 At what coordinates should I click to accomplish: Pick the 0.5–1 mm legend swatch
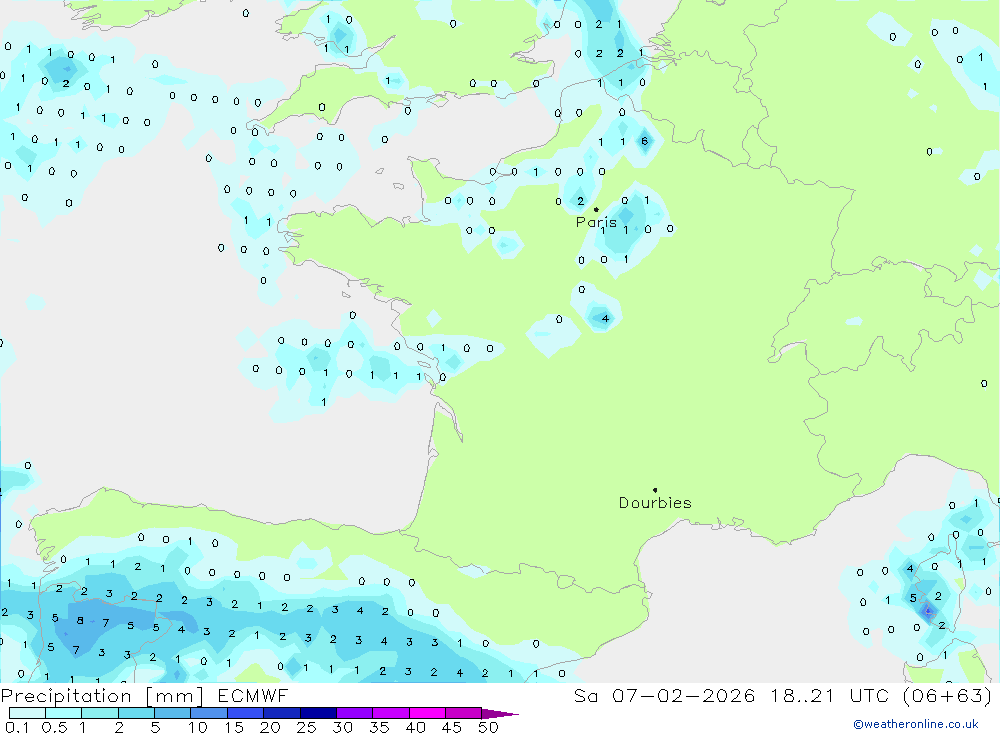64,713
